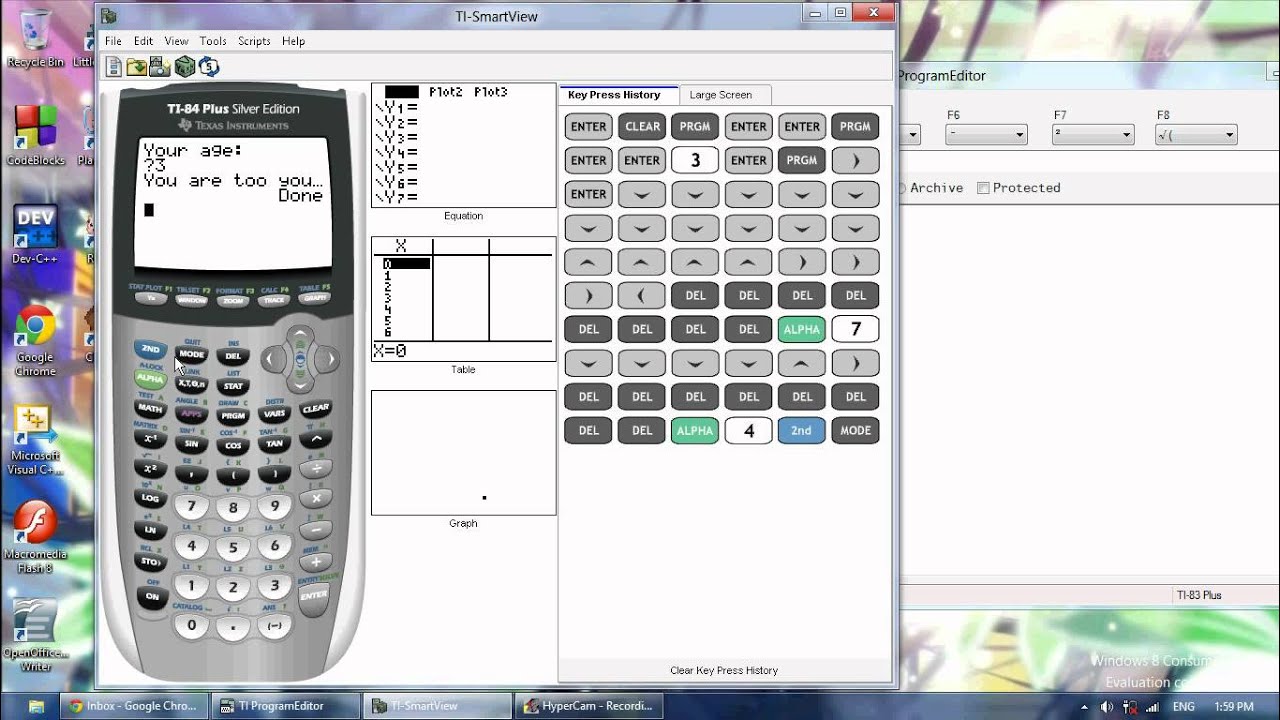
Task: Tap the Y= key below the calculator screen
Action: 151,297
